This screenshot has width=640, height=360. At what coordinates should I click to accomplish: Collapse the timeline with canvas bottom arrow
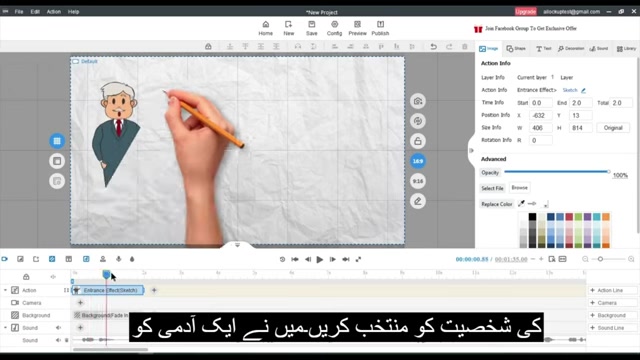[237, 245]
